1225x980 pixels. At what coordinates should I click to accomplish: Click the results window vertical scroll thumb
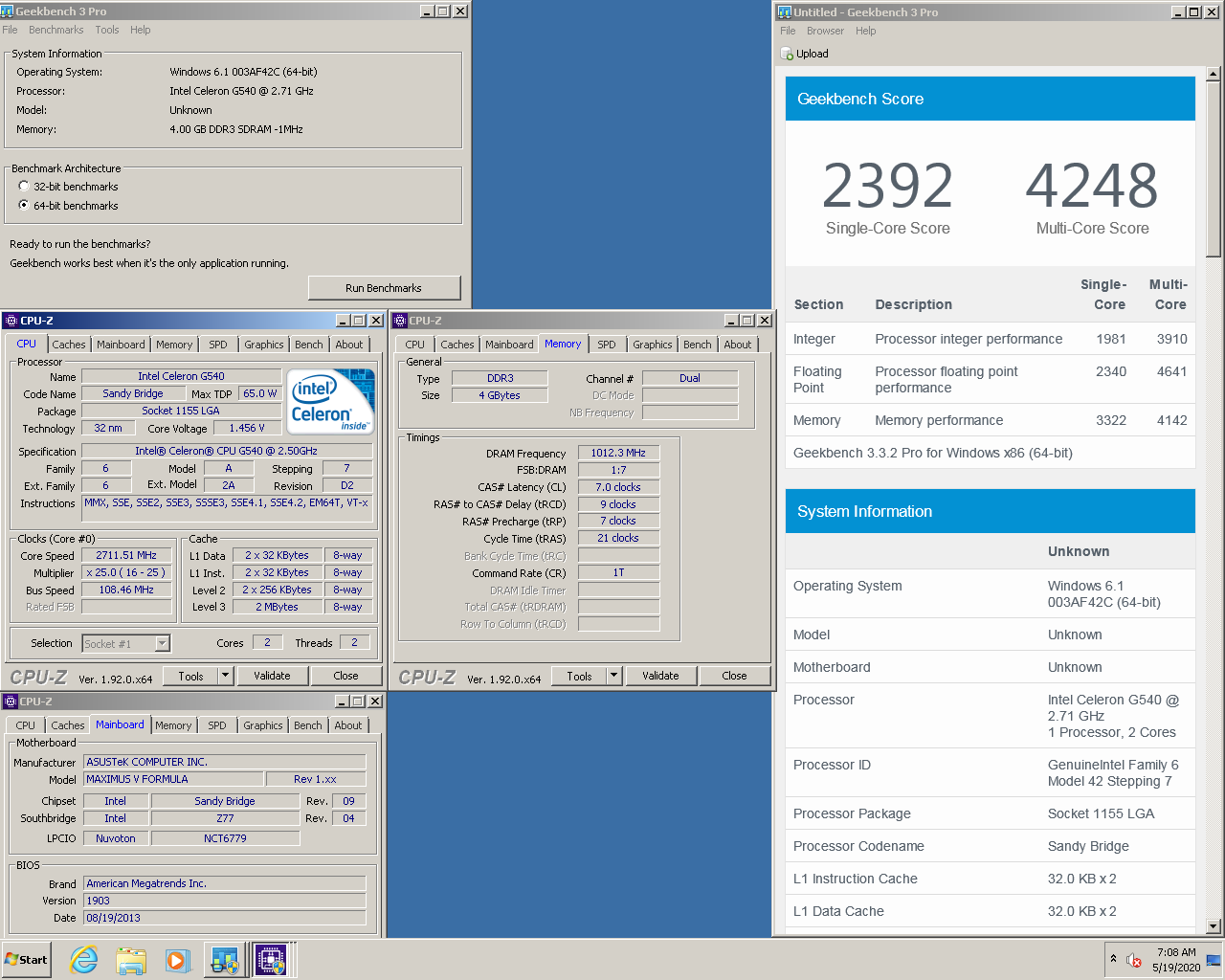(1214, 169)
